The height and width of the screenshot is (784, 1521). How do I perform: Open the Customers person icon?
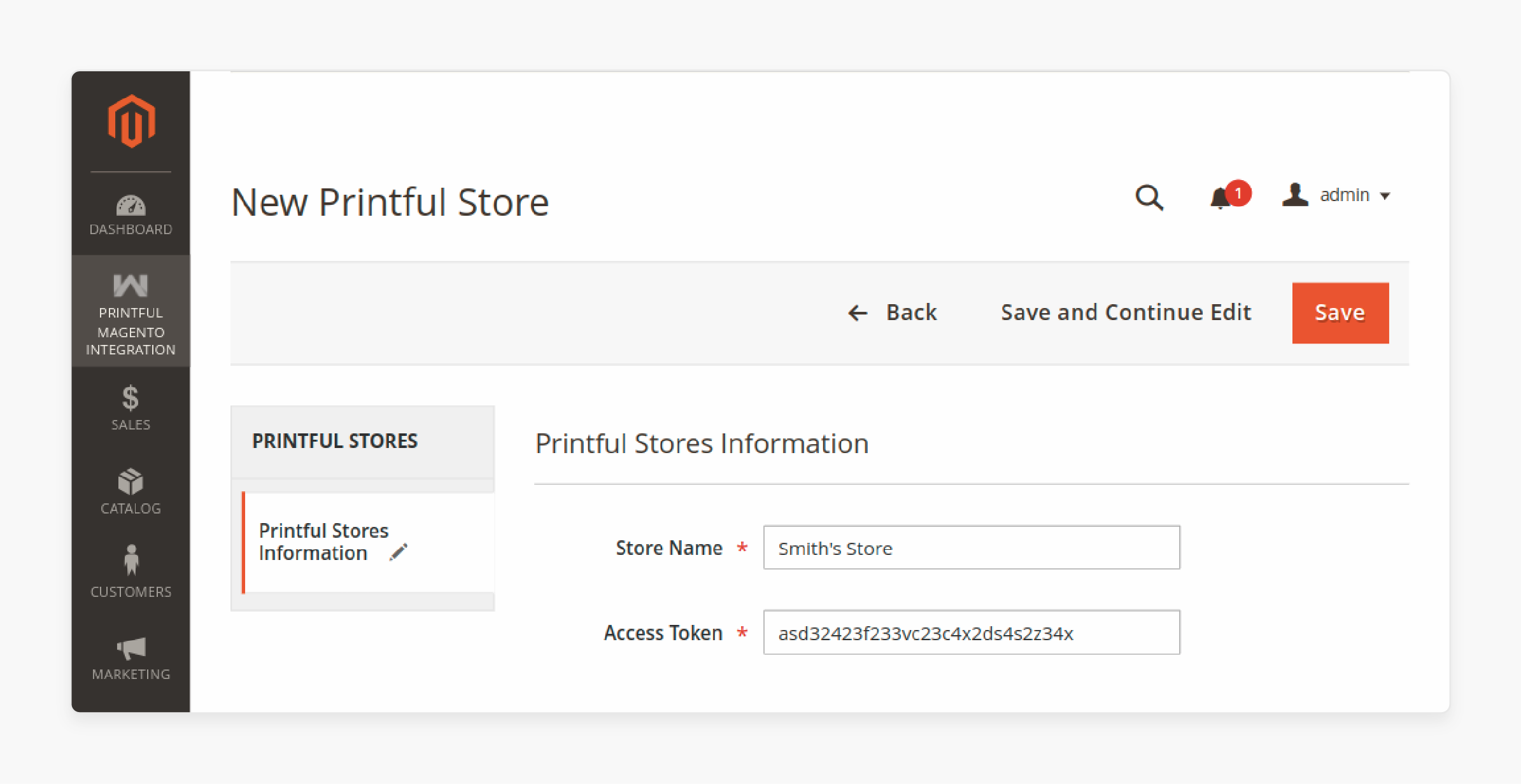point(131,560)
